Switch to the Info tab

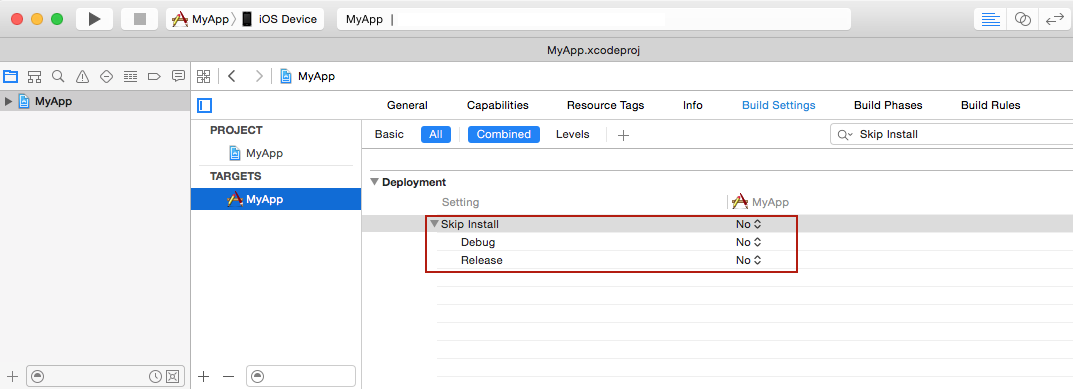coord(693,105)
